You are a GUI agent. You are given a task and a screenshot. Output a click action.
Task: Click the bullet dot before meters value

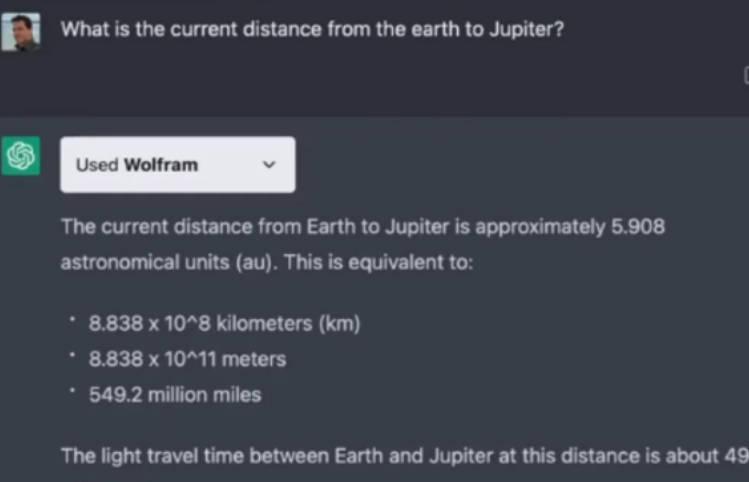[72, 356]
